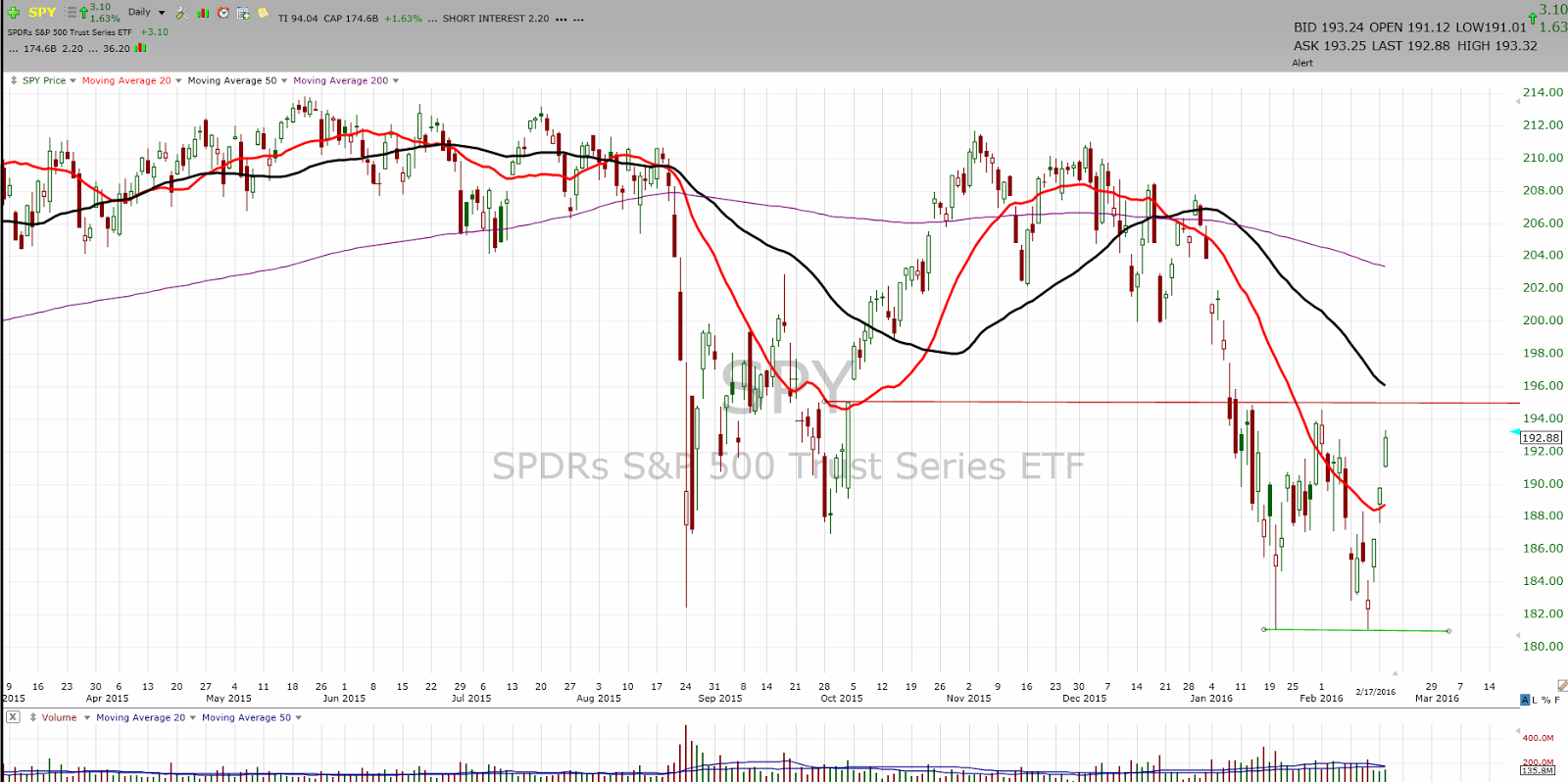The image size is (1568, 782).
Task: Open the pencil drawing tools icon
Action: [1562, 685]
